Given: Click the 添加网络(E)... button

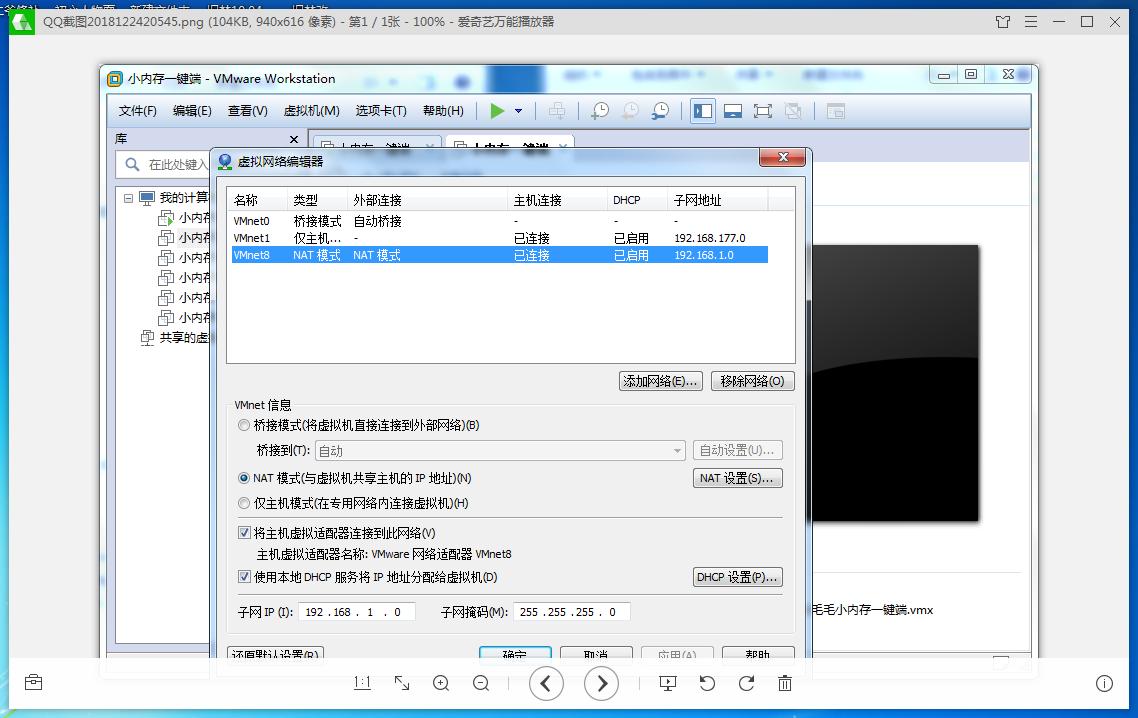Looking at the screenshot, I should [660, 381].
